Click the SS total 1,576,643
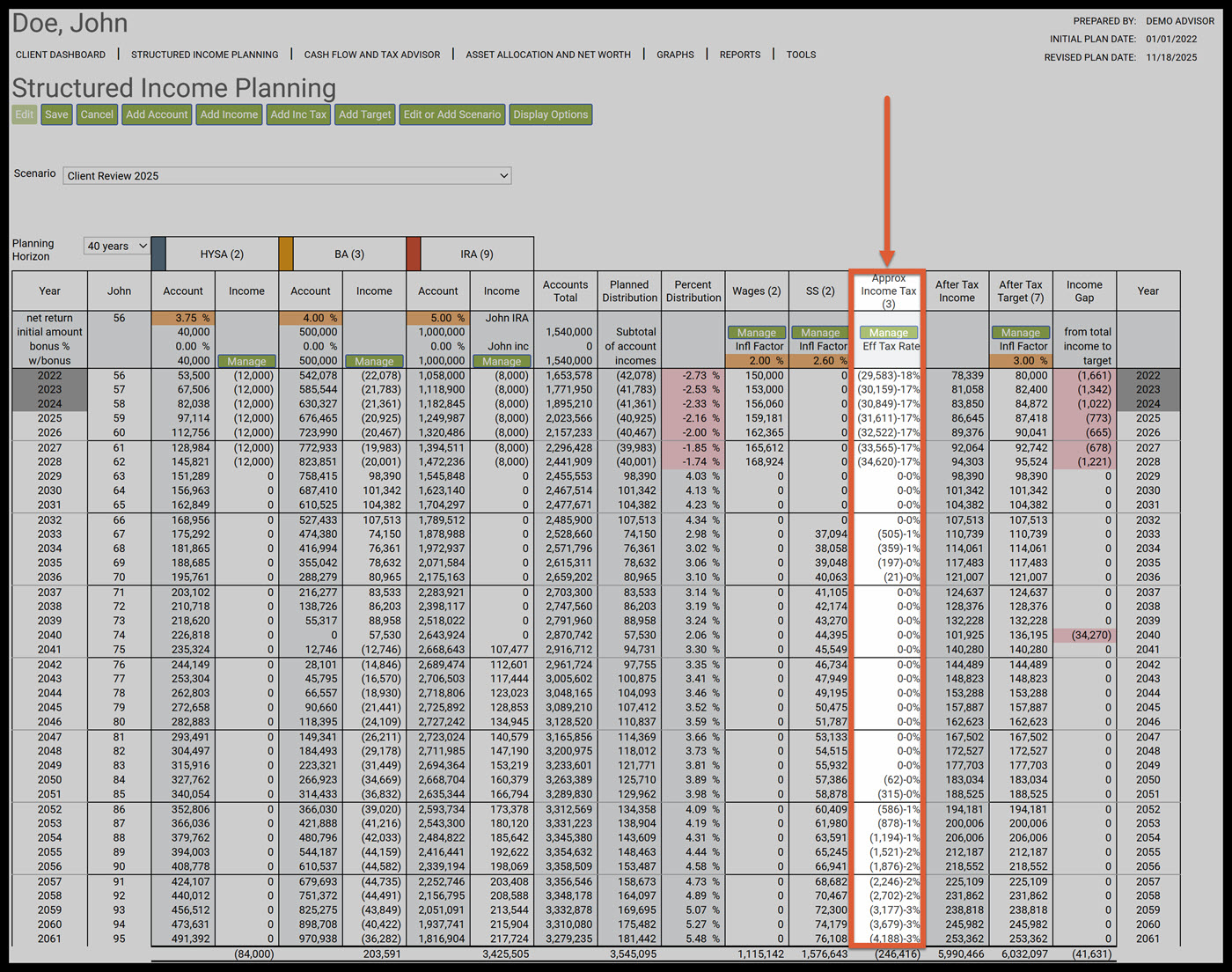 (824, 954)
